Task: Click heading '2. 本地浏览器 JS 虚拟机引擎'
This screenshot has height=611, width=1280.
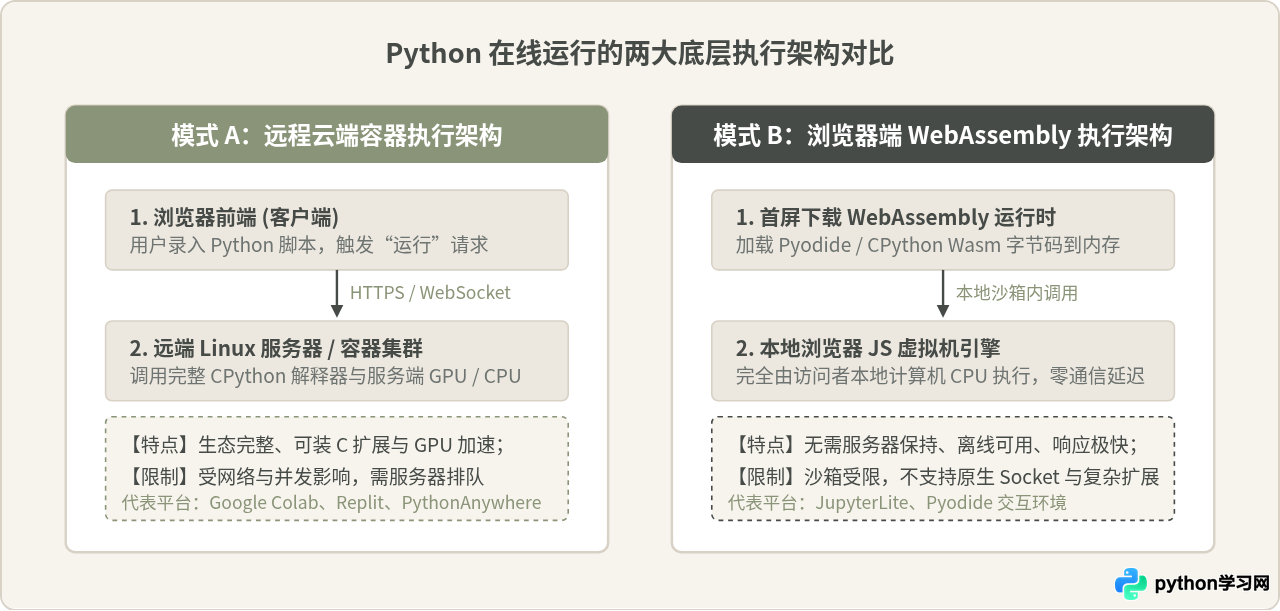Action: (x=868, y=348)
